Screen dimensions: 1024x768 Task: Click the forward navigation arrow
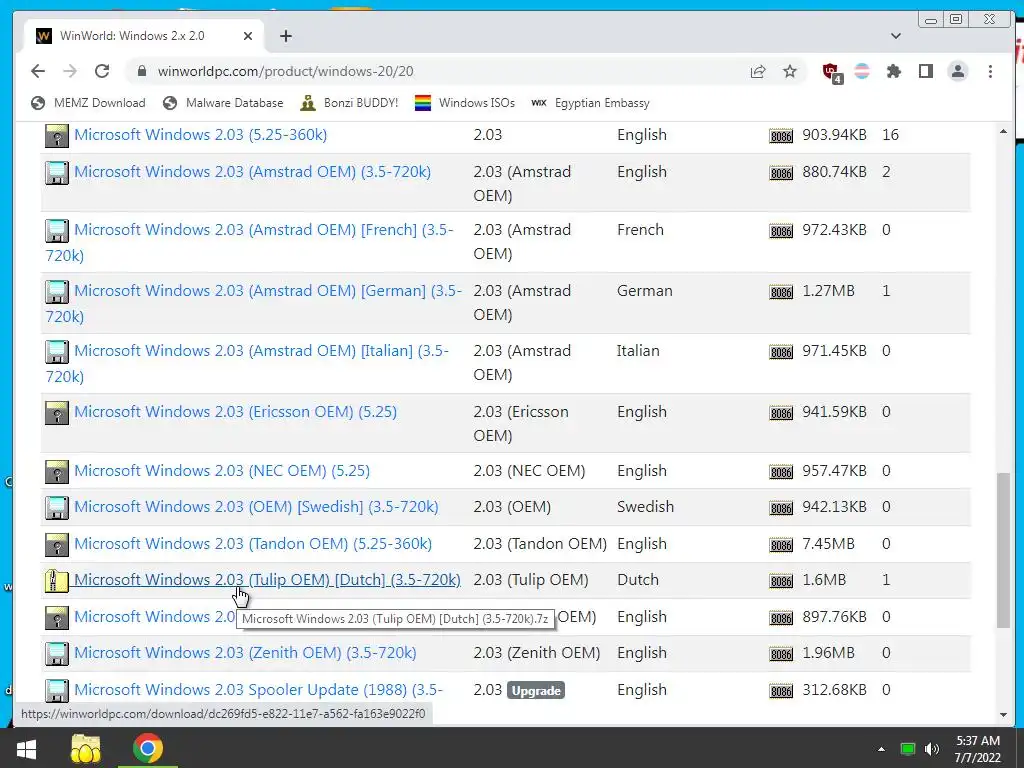click(x=70, y=71)
